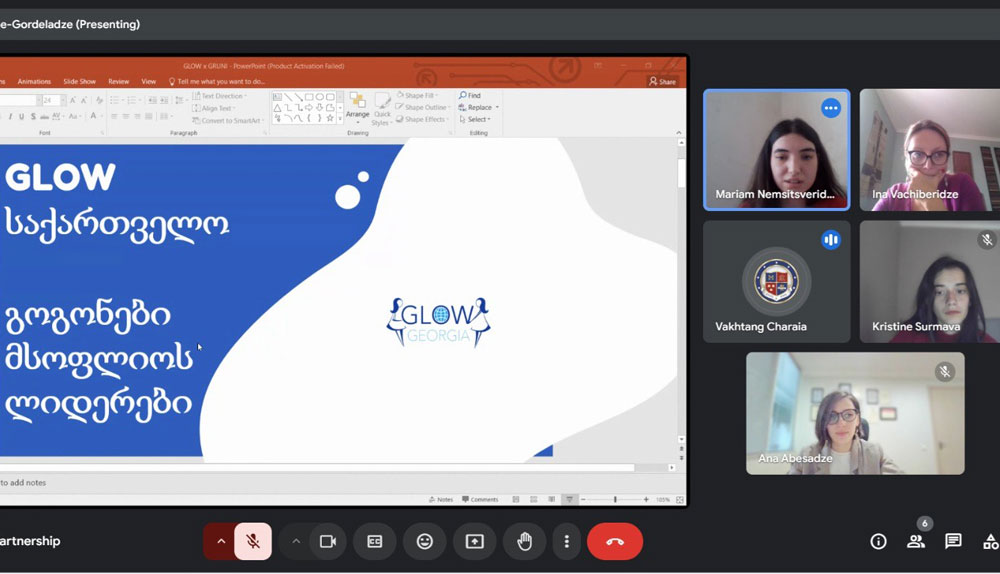This screenshot has height=574, width=1000.
Task: Turn on closed captions
Action: (375, 541)
